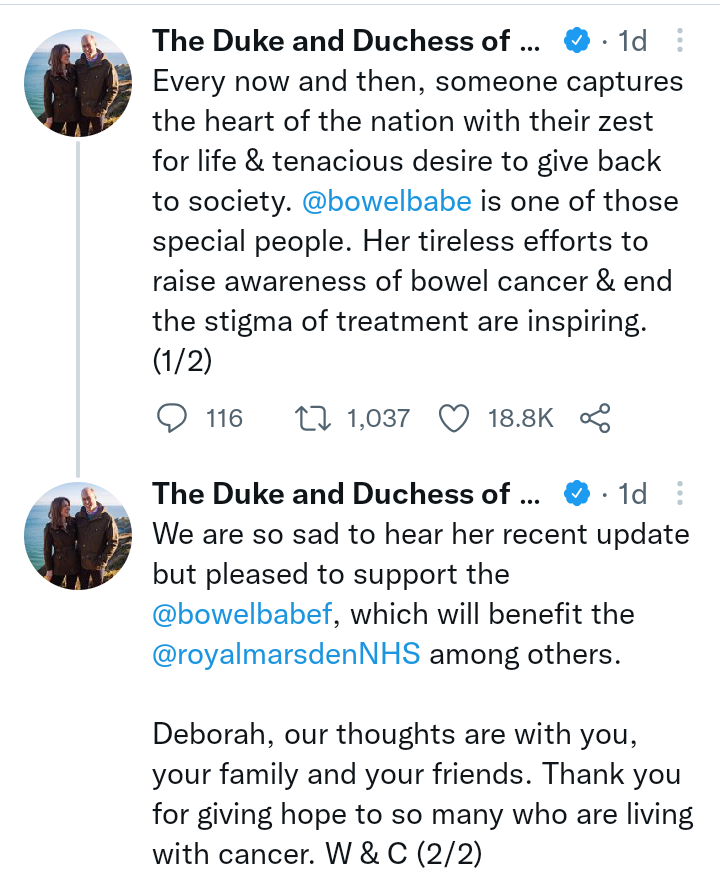Screen dimensions: 720x889
Task: Like the first tweet with heart icon
Action: click(455, 418)
